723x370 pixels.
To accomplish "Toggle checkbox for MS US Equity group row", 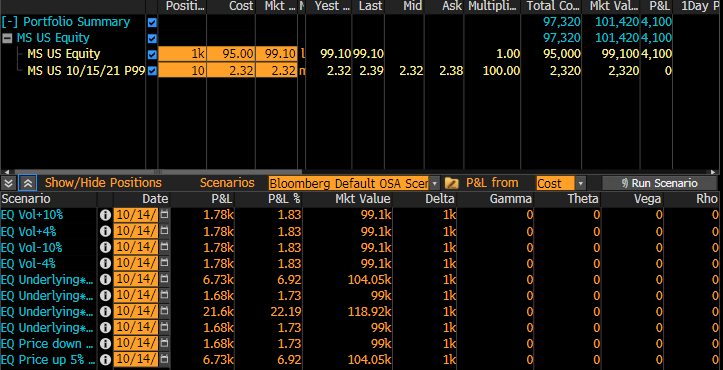I will coord(152,39).
